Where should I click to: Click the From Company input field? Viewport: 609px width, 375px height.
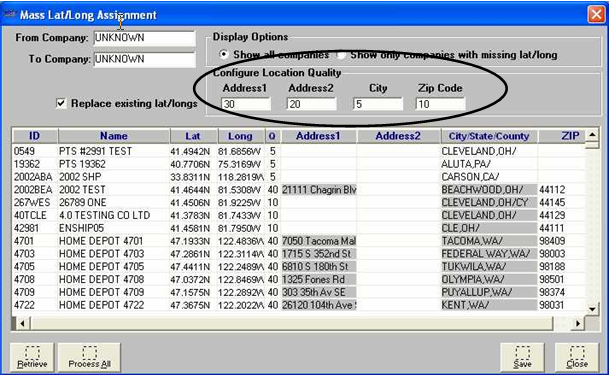tap(144, 38)
